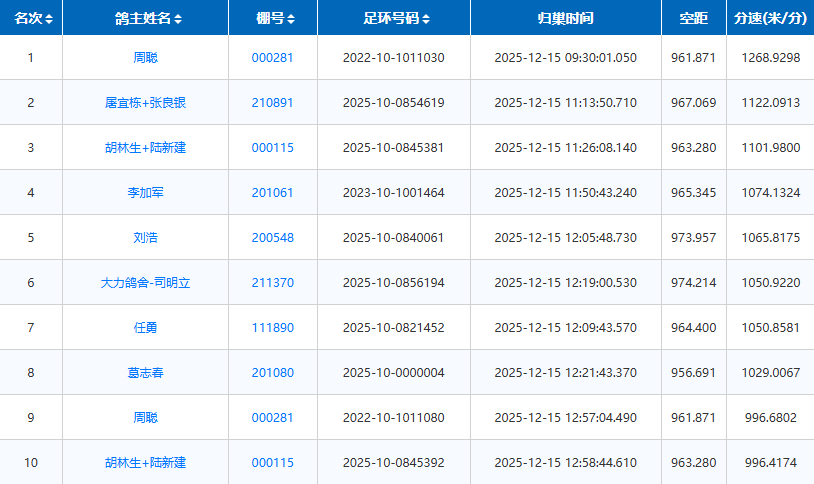Open loft number link 211370
This screenshot has width=814, height=484.
pyautogui.click(x=272, y=283)
